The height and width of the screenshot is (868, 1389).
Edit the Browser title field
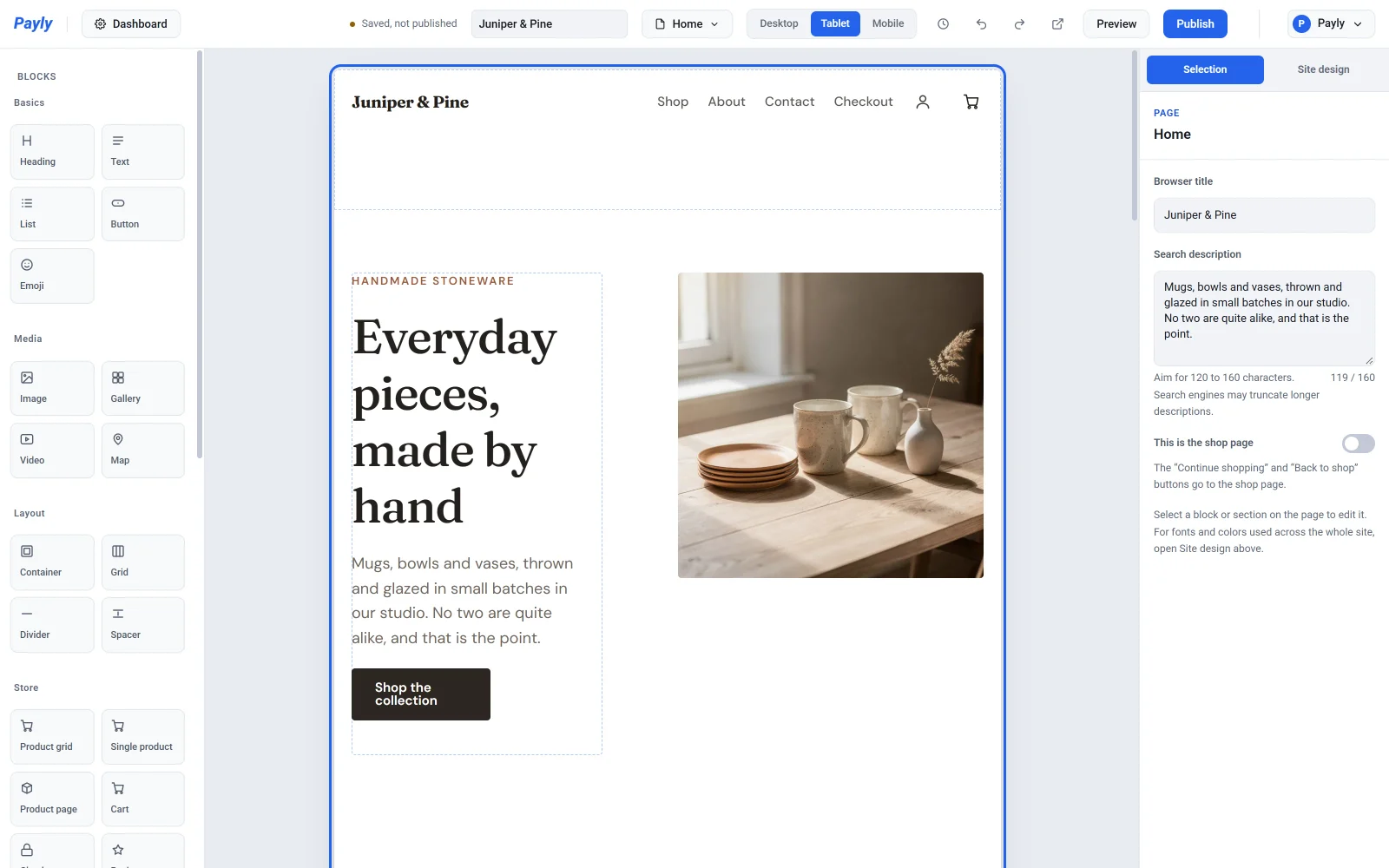tap(1264, 215)
